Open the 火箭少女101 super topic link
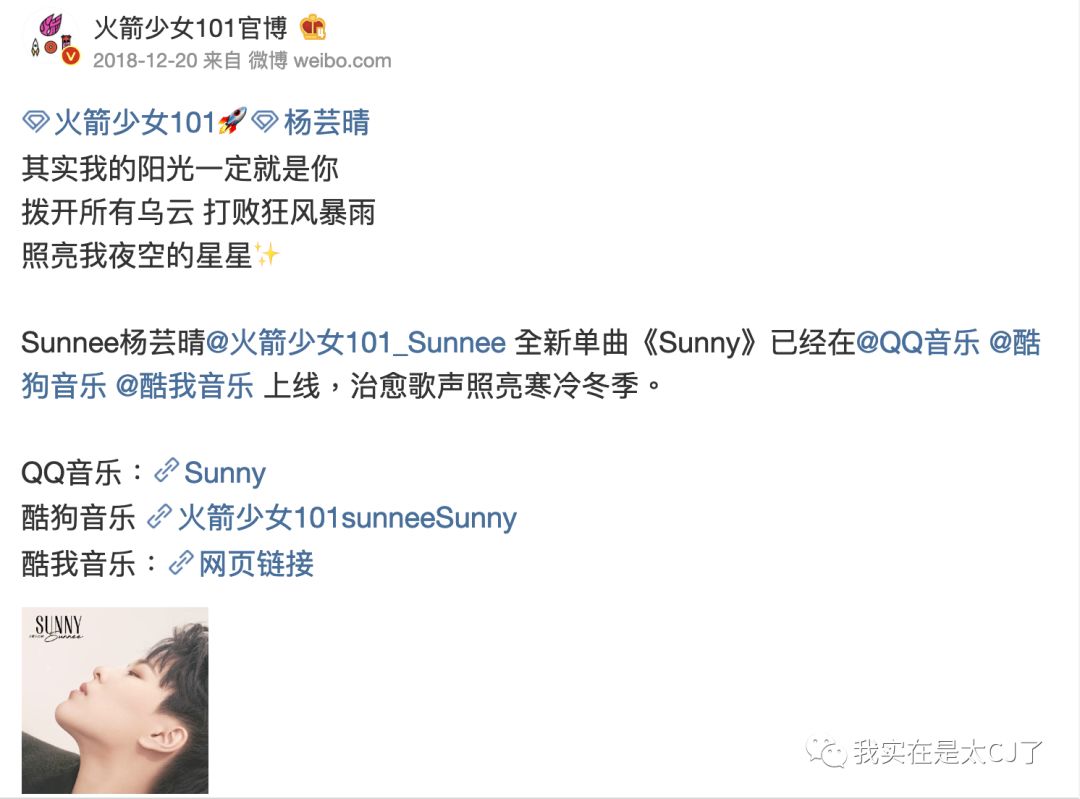The image size is (1080, 799). pyautogui.click(x=135, y=123)
